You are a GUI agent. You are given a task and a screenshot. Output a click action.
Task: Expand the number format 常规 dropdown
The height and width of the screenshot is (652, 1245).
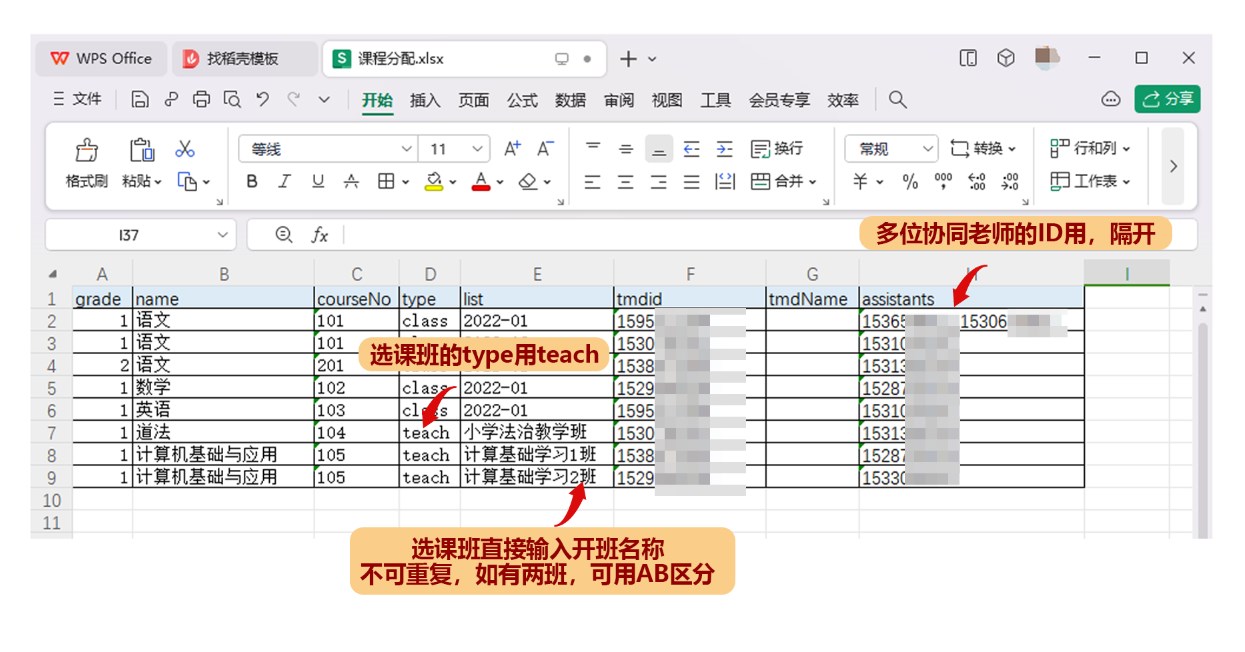click(928, 149)
